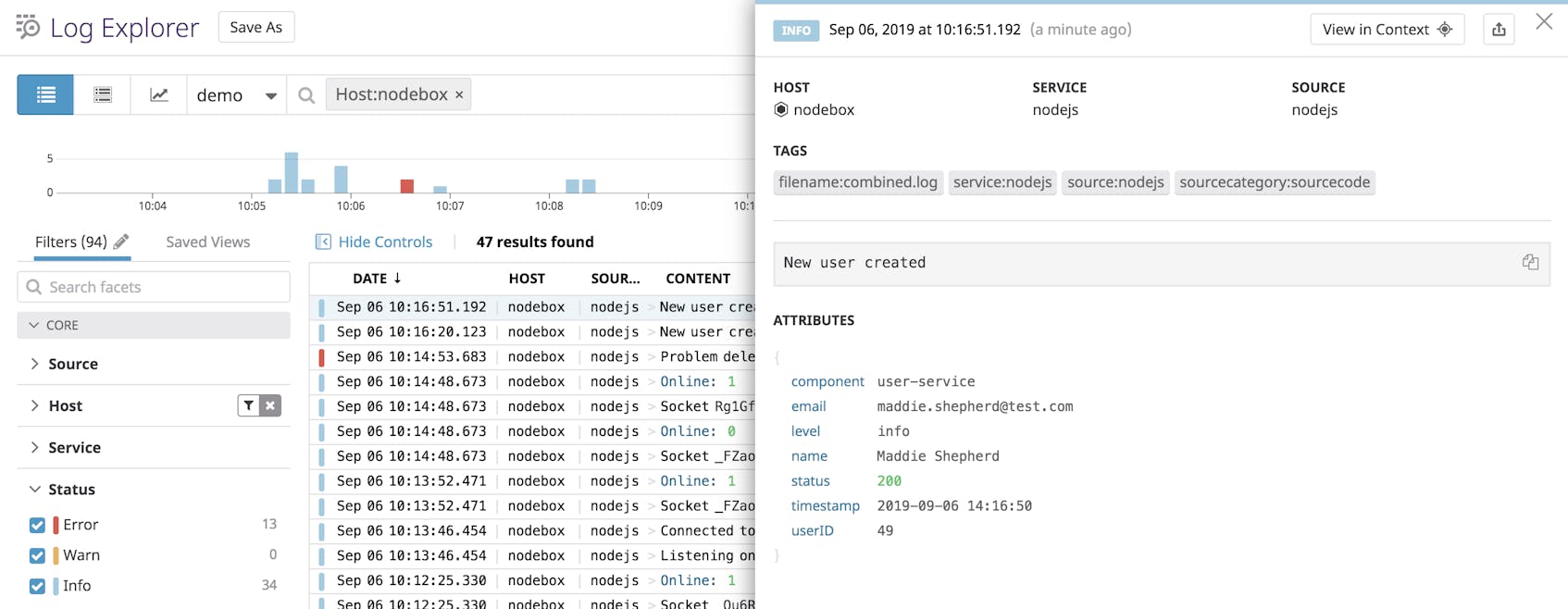Click the Search facets input field

coord(154,287)
